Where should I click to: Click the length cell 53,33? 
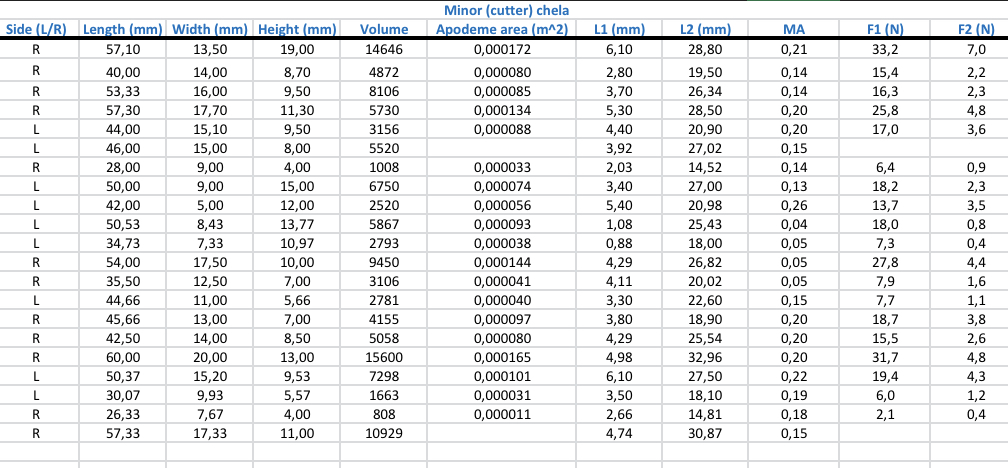point(123,91)
